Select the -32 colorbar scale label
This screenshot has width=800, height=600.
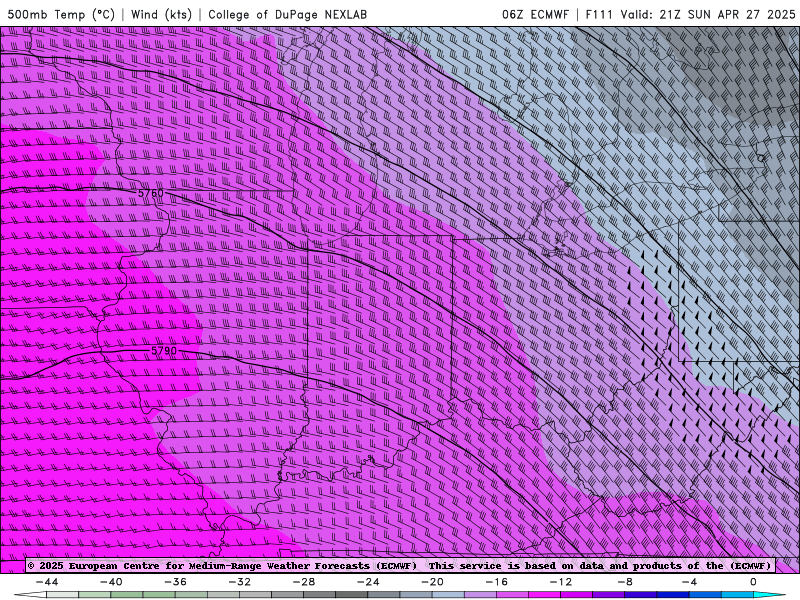(240, 582)
